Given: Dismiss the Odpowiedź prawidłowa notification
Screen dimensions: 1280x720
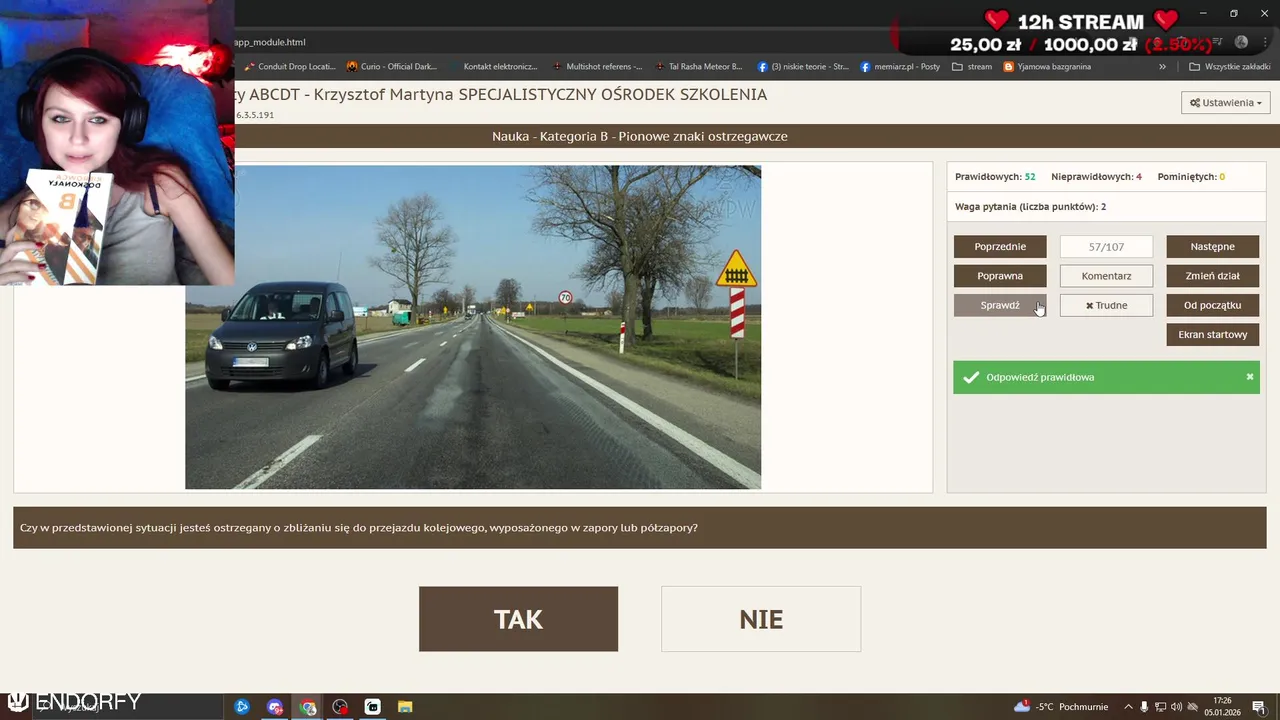Looking at the screenshot, I should (1249, 377).
